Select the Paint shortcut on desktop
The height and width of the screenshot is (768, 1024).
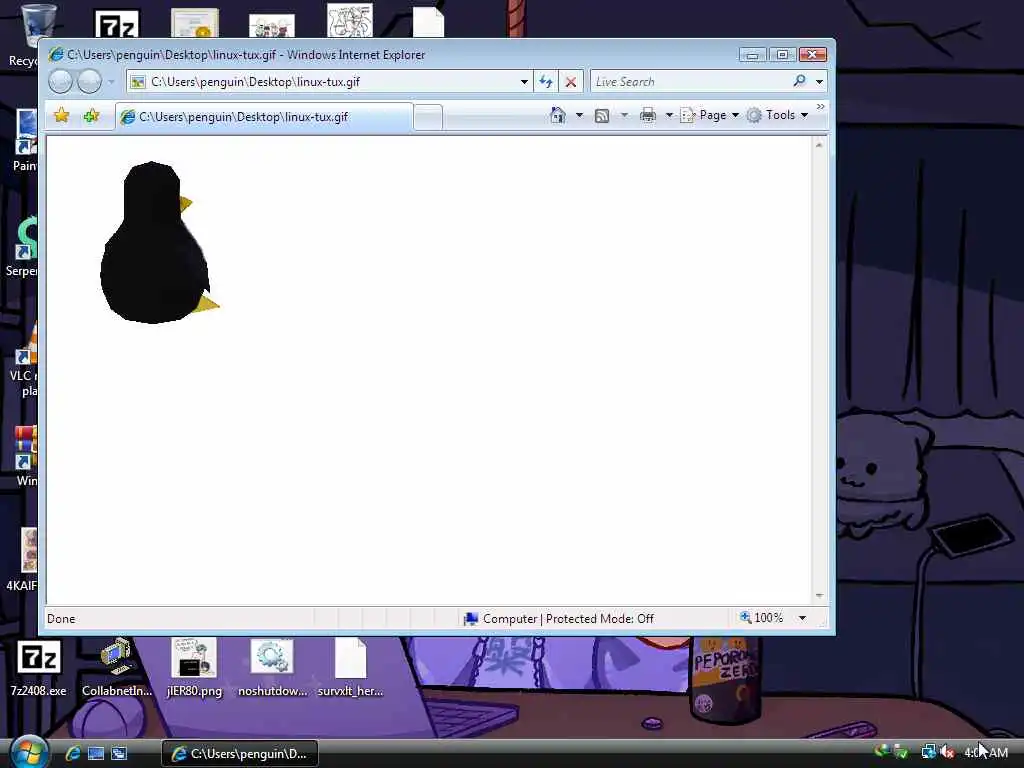tap(25, 140)
